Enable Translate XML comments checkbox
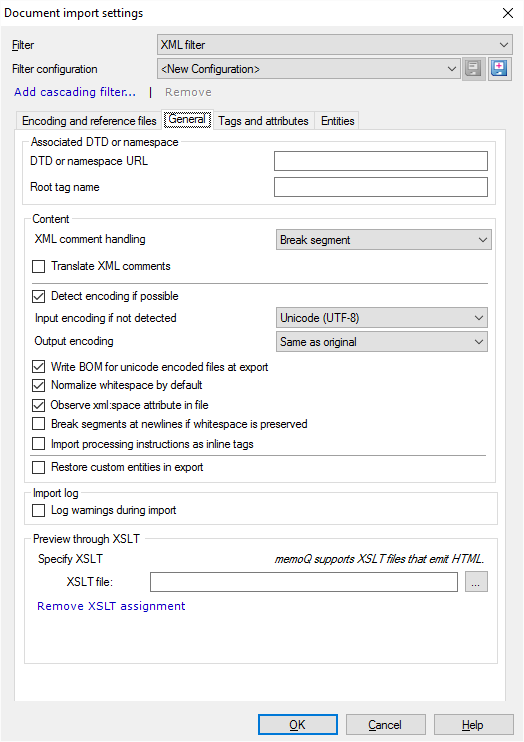The width and height of the screenshot is (524, 742). 38,266
